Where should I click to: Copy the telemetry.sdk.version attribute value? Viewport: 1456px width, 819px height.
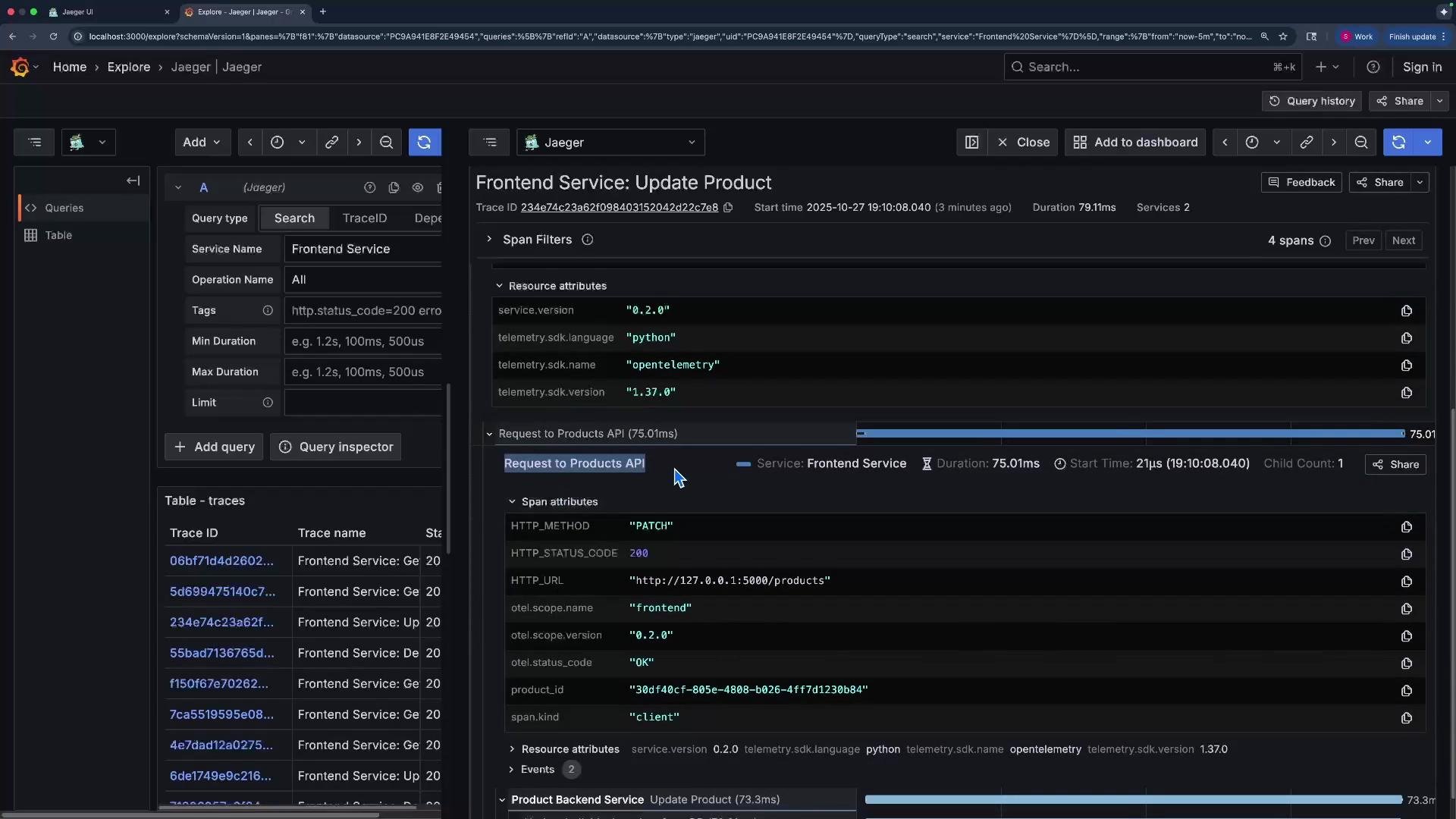[1406, 393]
